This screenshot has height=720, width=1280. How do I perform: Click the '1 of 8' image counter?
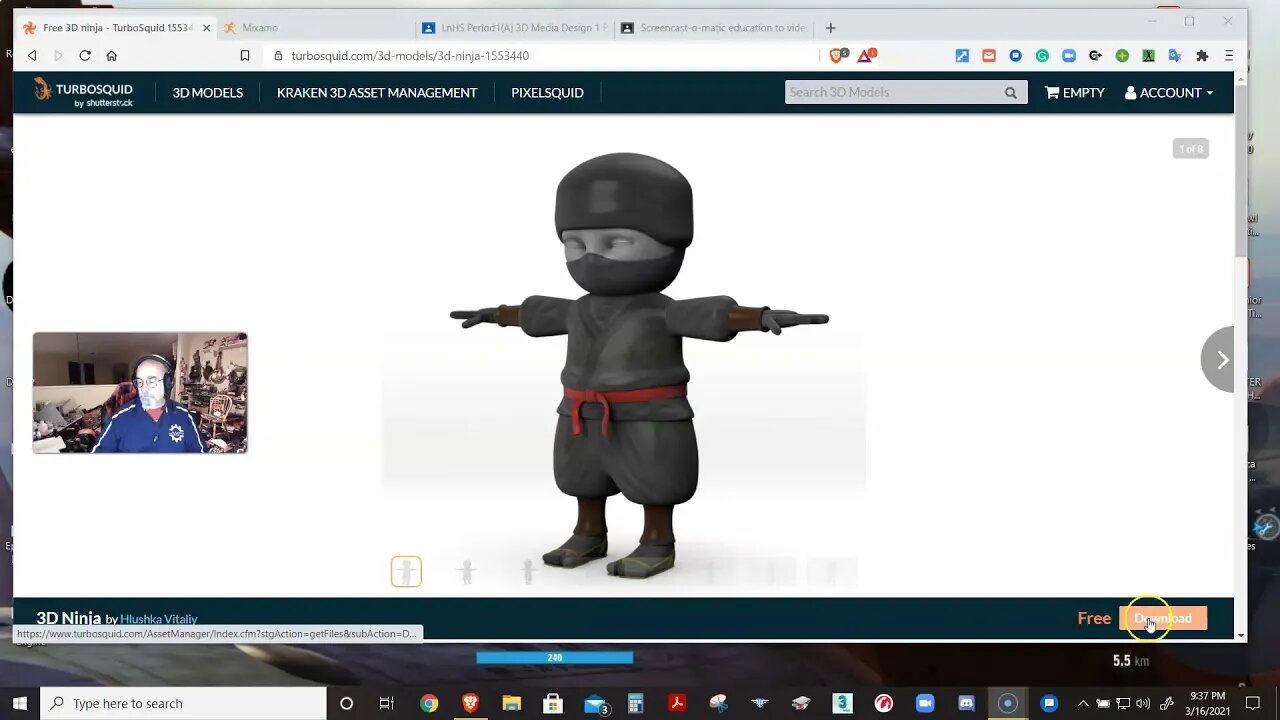click(x=1191, y=149)
